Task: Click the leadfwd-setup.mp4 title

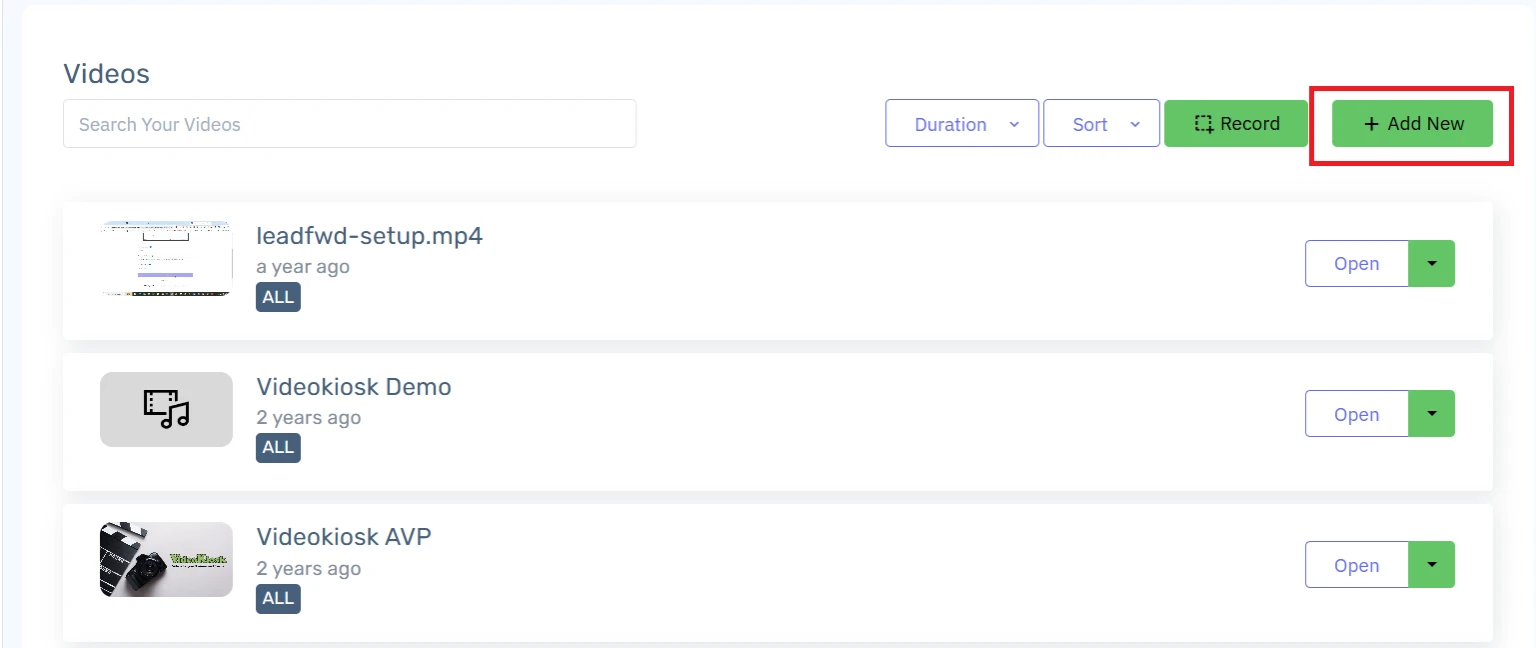Action: point(369,237)
